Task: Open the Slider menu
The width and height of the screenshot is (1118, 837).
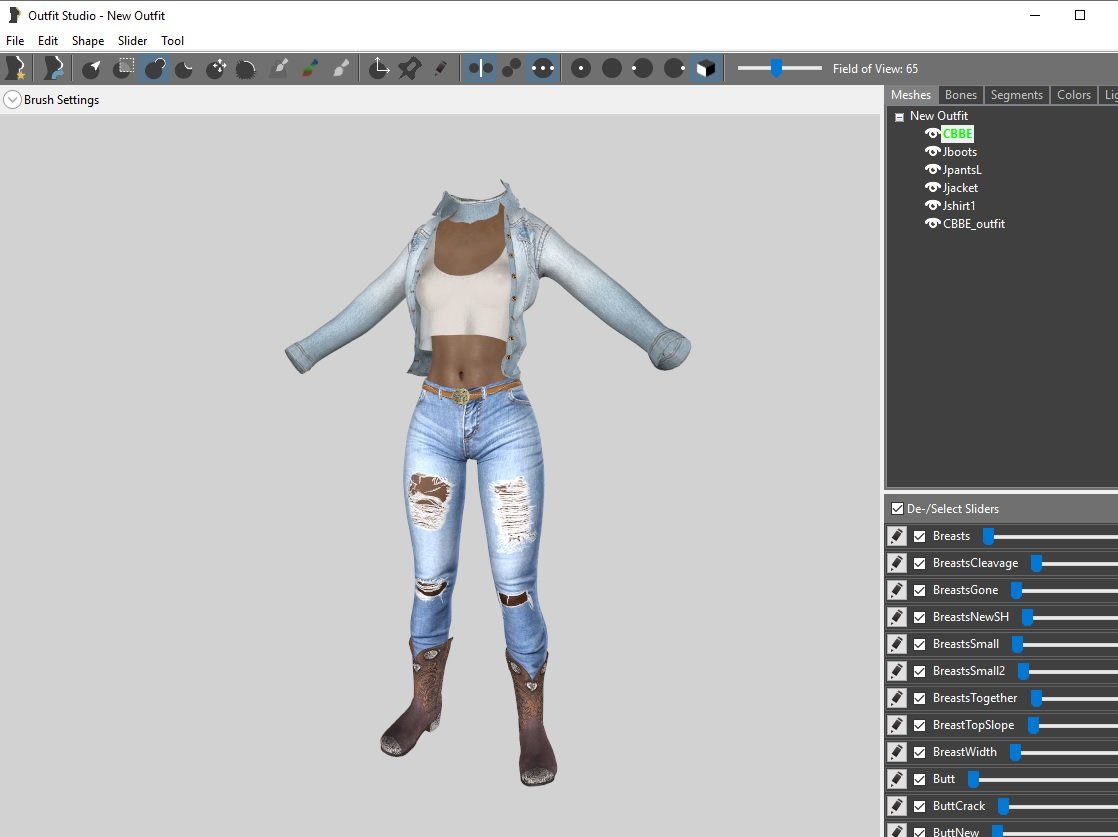Action: (133, 41)
